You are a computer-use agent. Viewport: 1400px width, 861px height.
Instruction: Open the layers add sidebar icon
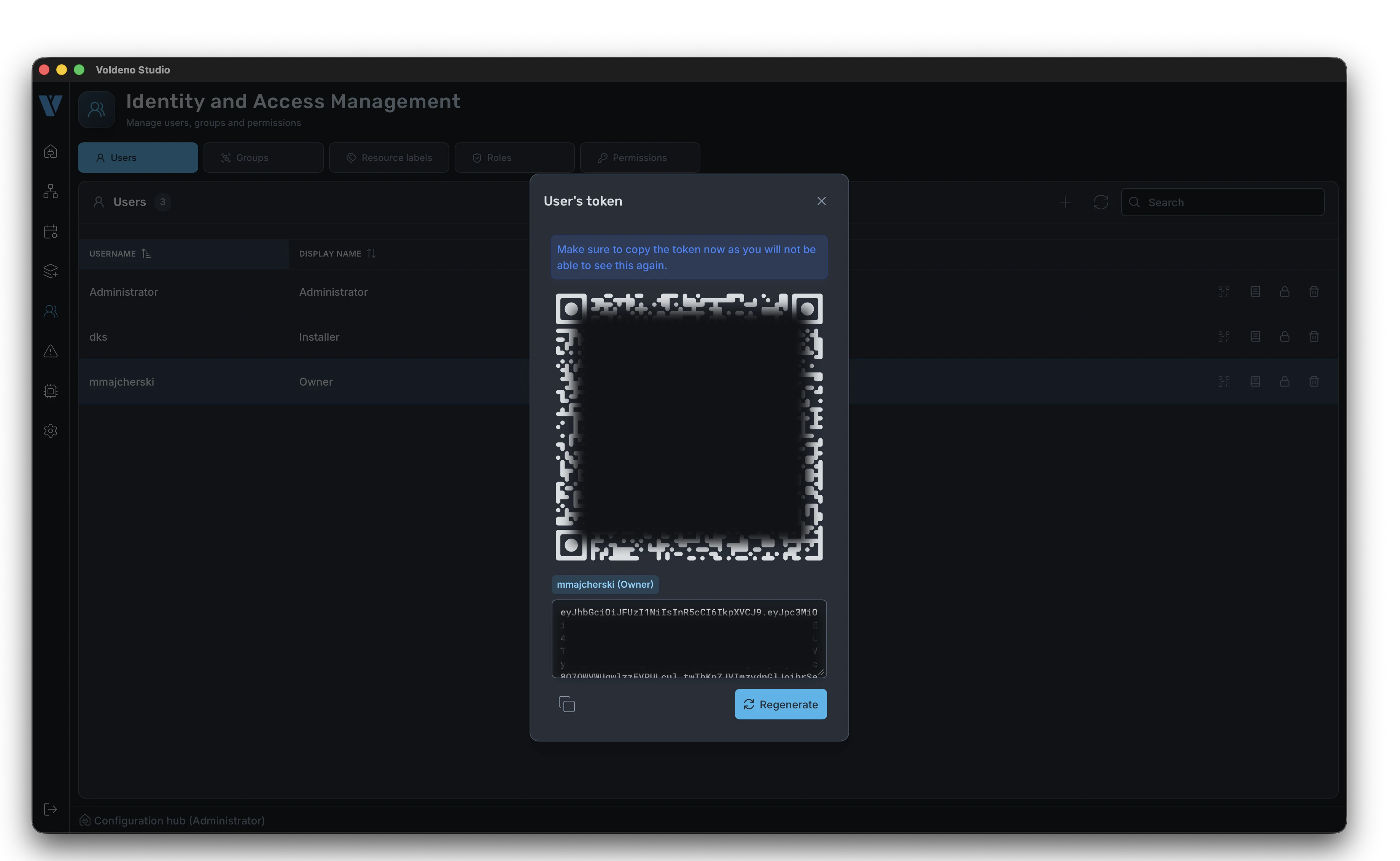point(51,271)
